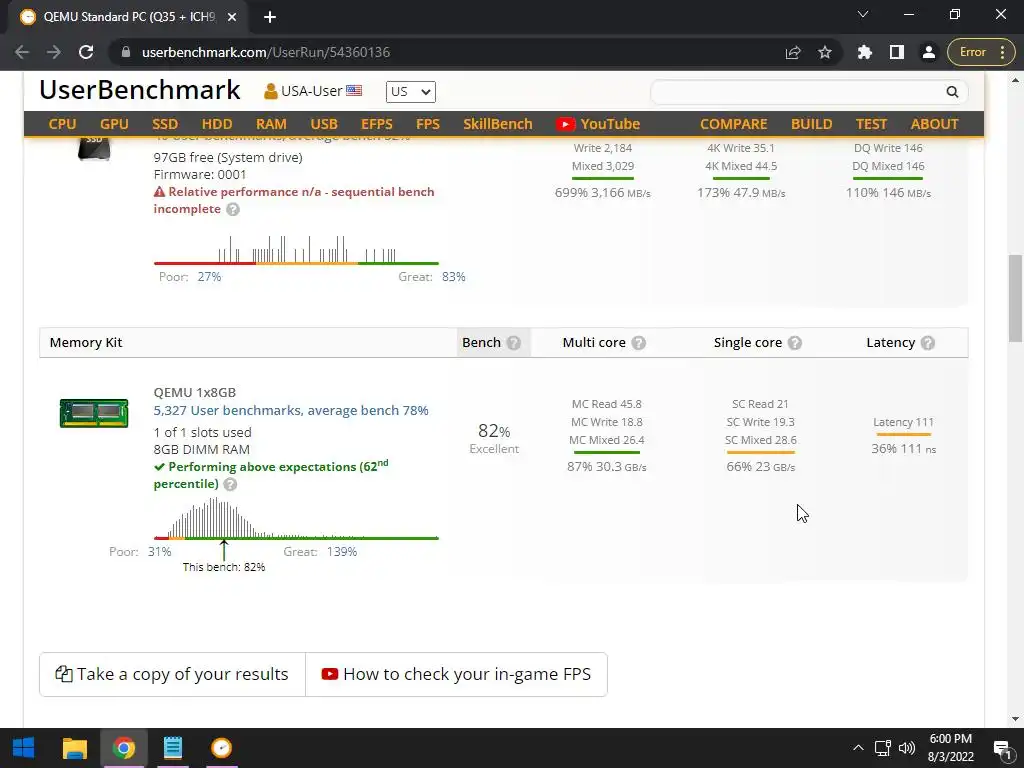The height and width of the screenshot is (768, 1024).
Task: Open the FPS menu item
Action: point(428,124)
